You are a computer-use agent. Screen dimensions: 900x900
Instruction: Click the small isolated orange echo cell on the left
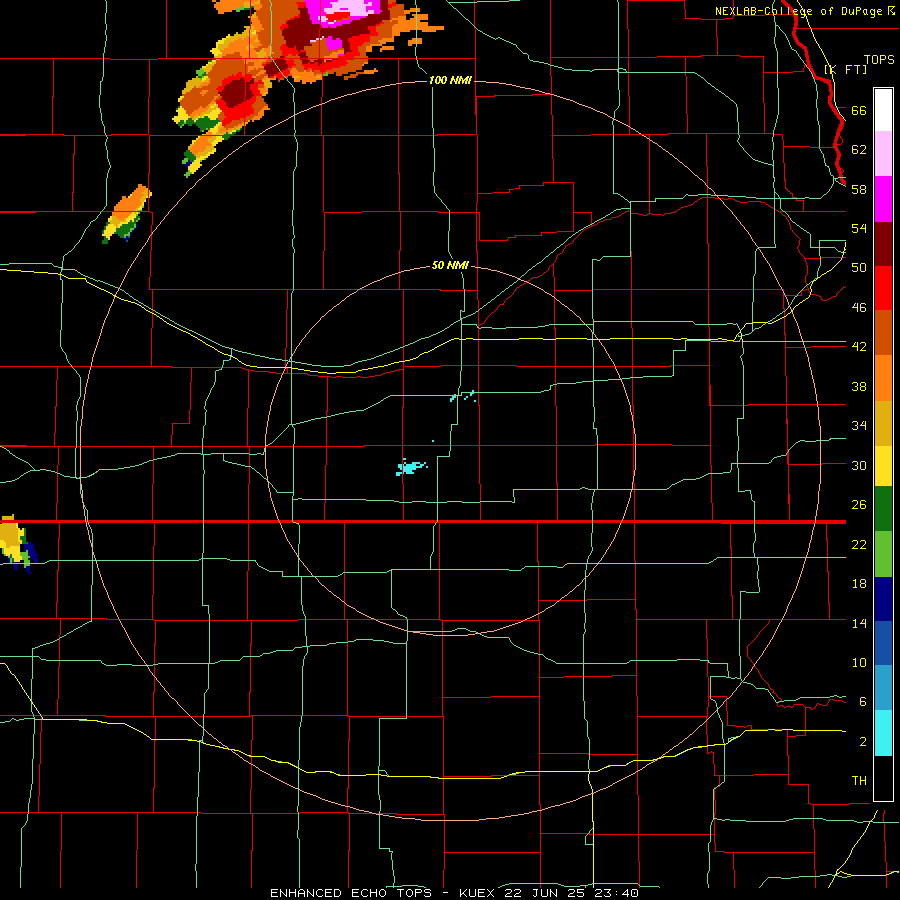point(127,212)
